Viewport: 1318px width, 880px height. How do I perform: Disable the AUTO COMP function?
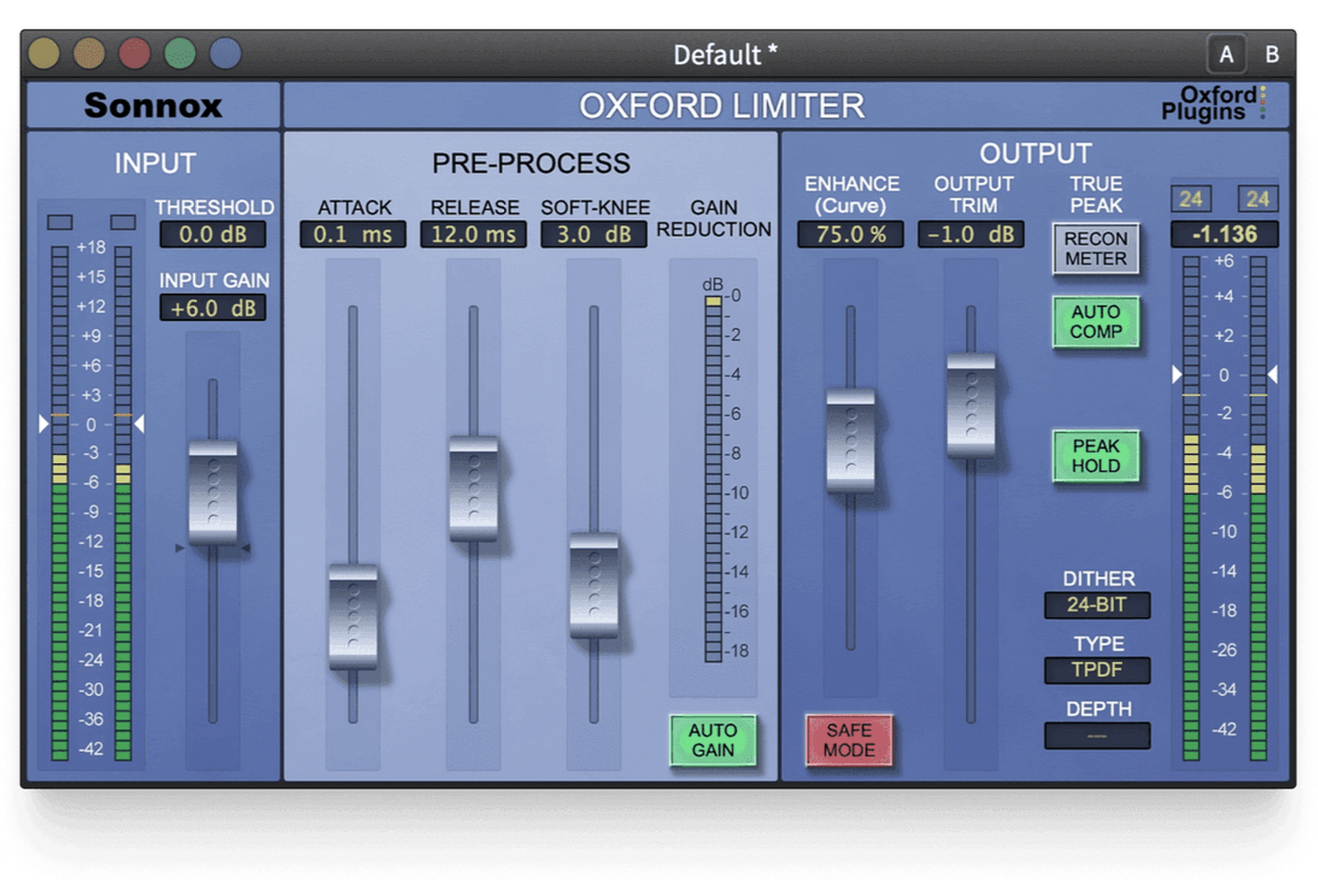(x=1097, y=323)
